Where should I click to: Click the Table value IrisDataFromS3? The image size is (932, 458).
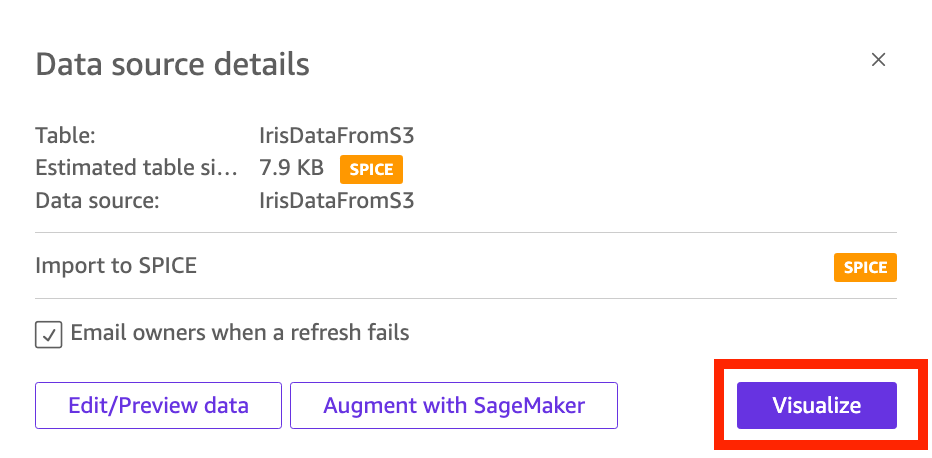coord(336,135)
